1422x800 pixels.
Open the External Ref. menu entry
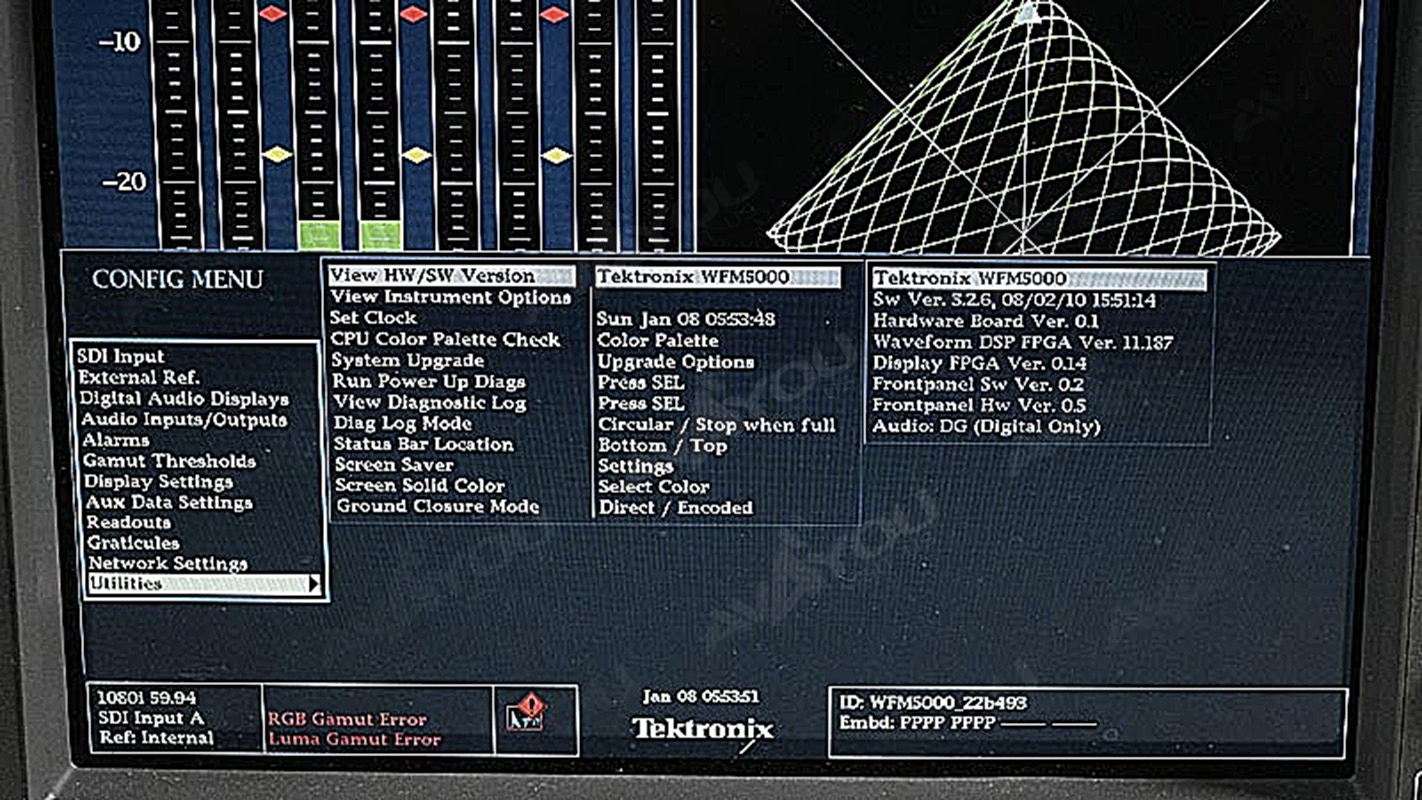[x=139, y=378]
